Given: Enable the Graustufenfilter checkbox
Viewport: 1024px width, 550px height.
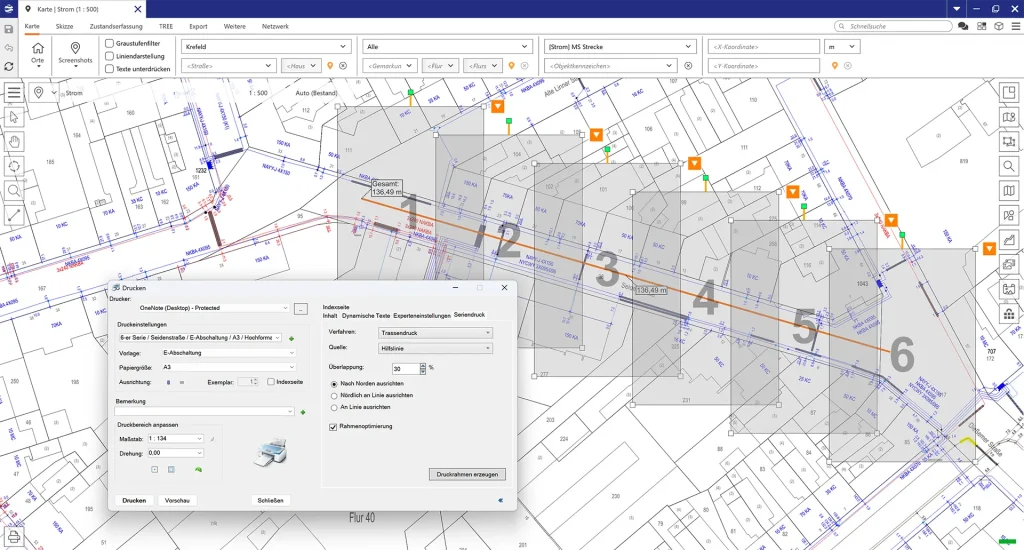Looking at the screenshot, I should [109, 43].
